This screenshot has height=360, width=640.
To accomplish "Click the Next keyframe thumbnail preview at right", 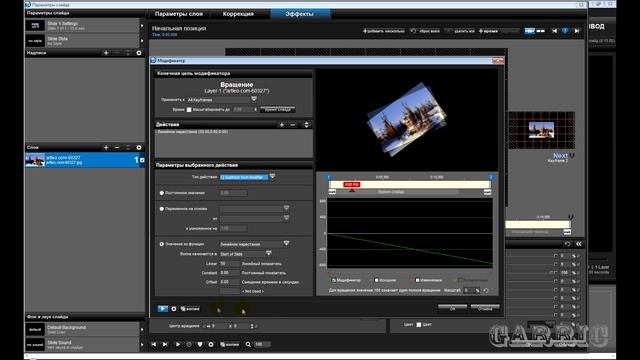I will click(x=541, y=131).
